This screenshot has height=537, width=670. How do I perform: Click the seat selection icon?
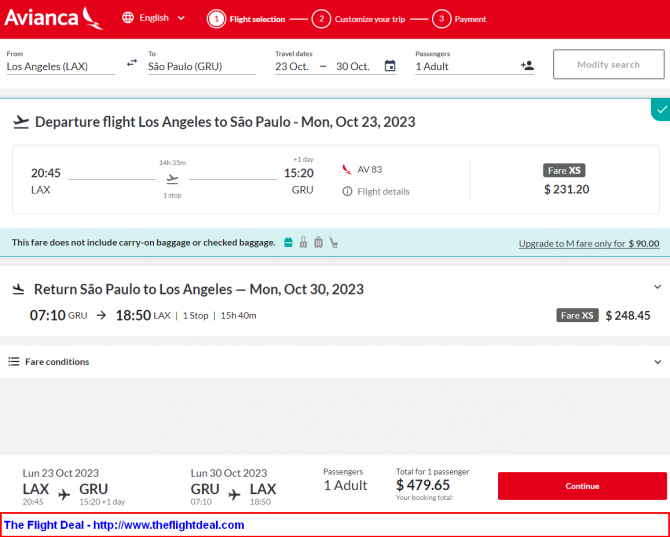(334, 243)
